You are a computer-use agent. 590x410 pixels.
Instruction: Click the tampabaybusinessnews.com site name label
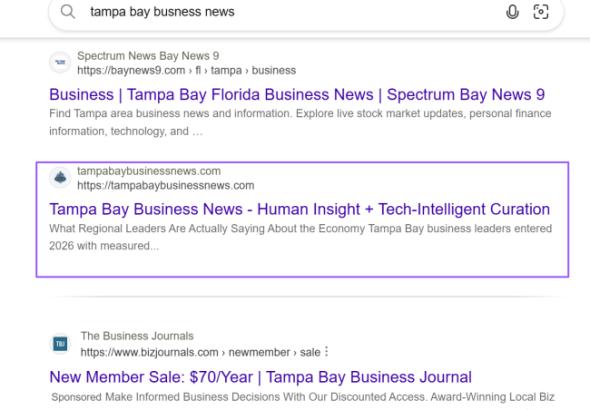[149, 171]
